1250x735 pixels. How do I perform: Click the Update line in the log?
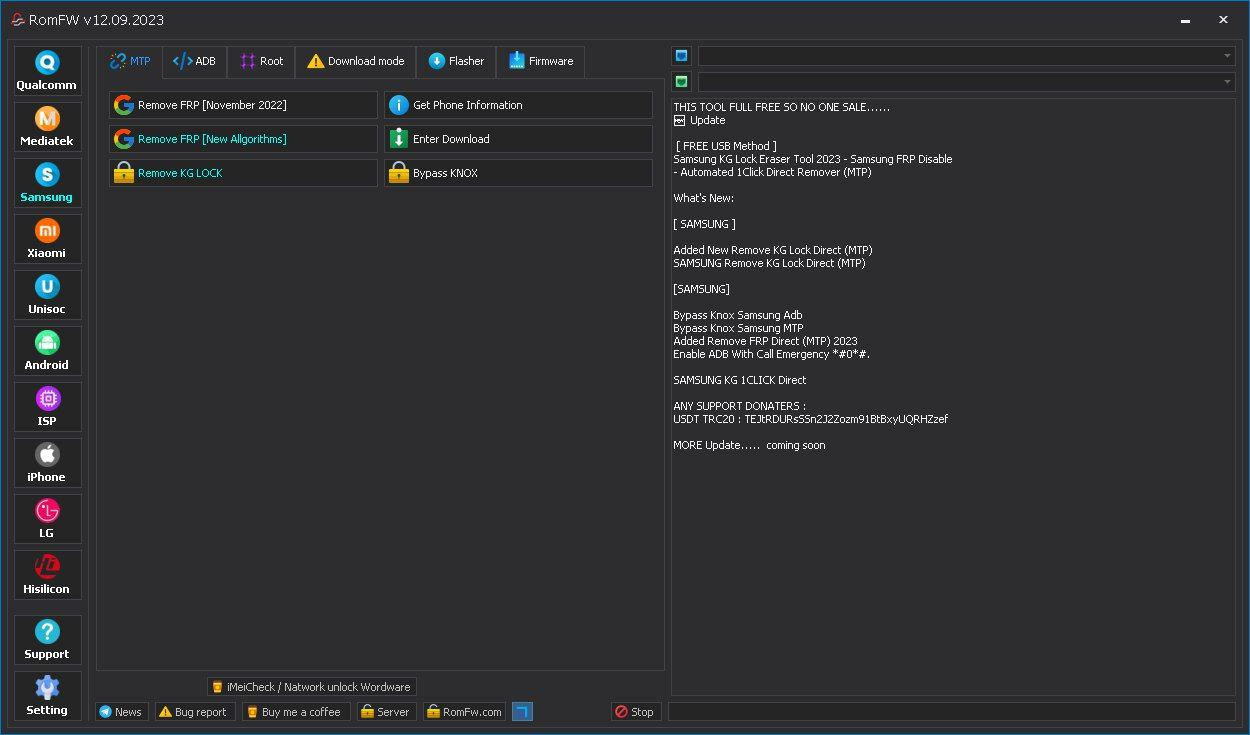(700, 120)
